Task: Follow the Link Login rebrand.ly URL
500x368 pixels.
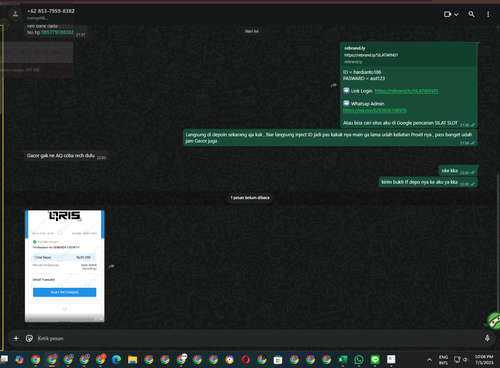Action: (x=406, y=91)
